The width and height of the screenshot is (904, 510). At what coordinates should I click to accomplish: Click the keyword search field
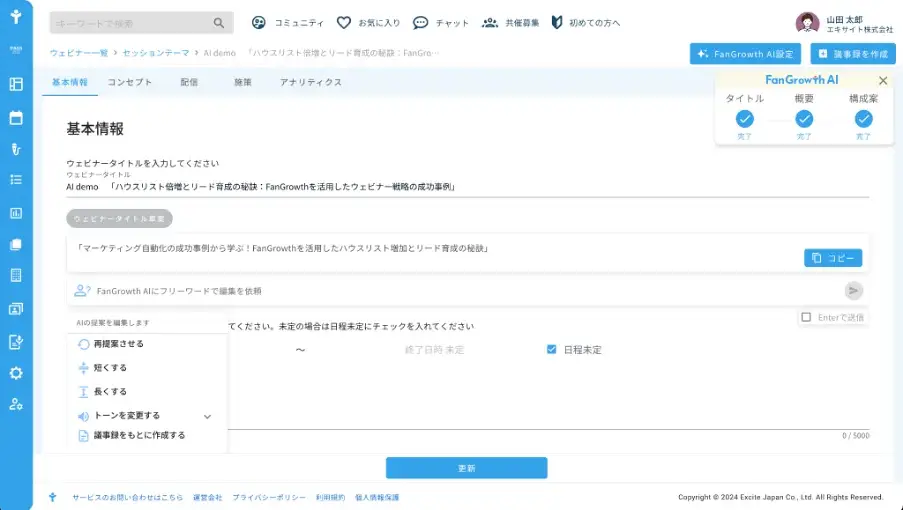click(x=141, y=23)
